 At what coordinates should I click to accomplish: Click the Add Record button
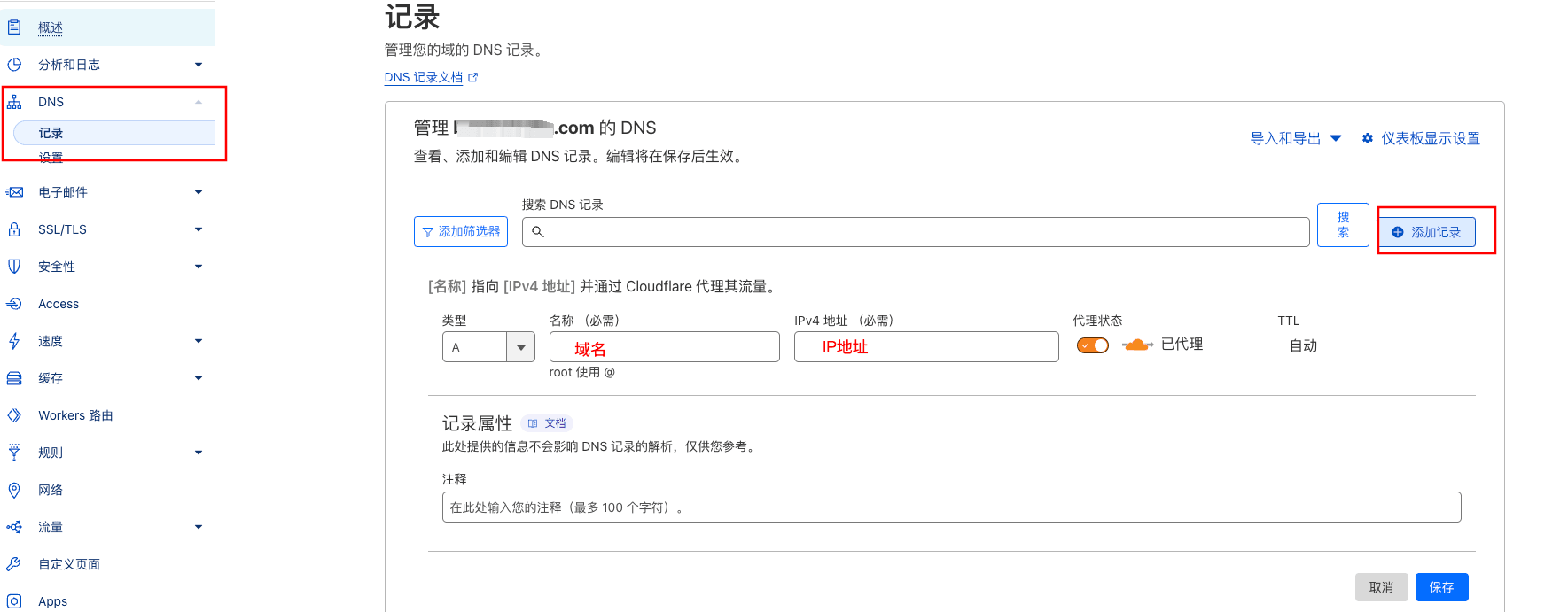tap(1426, 232)
